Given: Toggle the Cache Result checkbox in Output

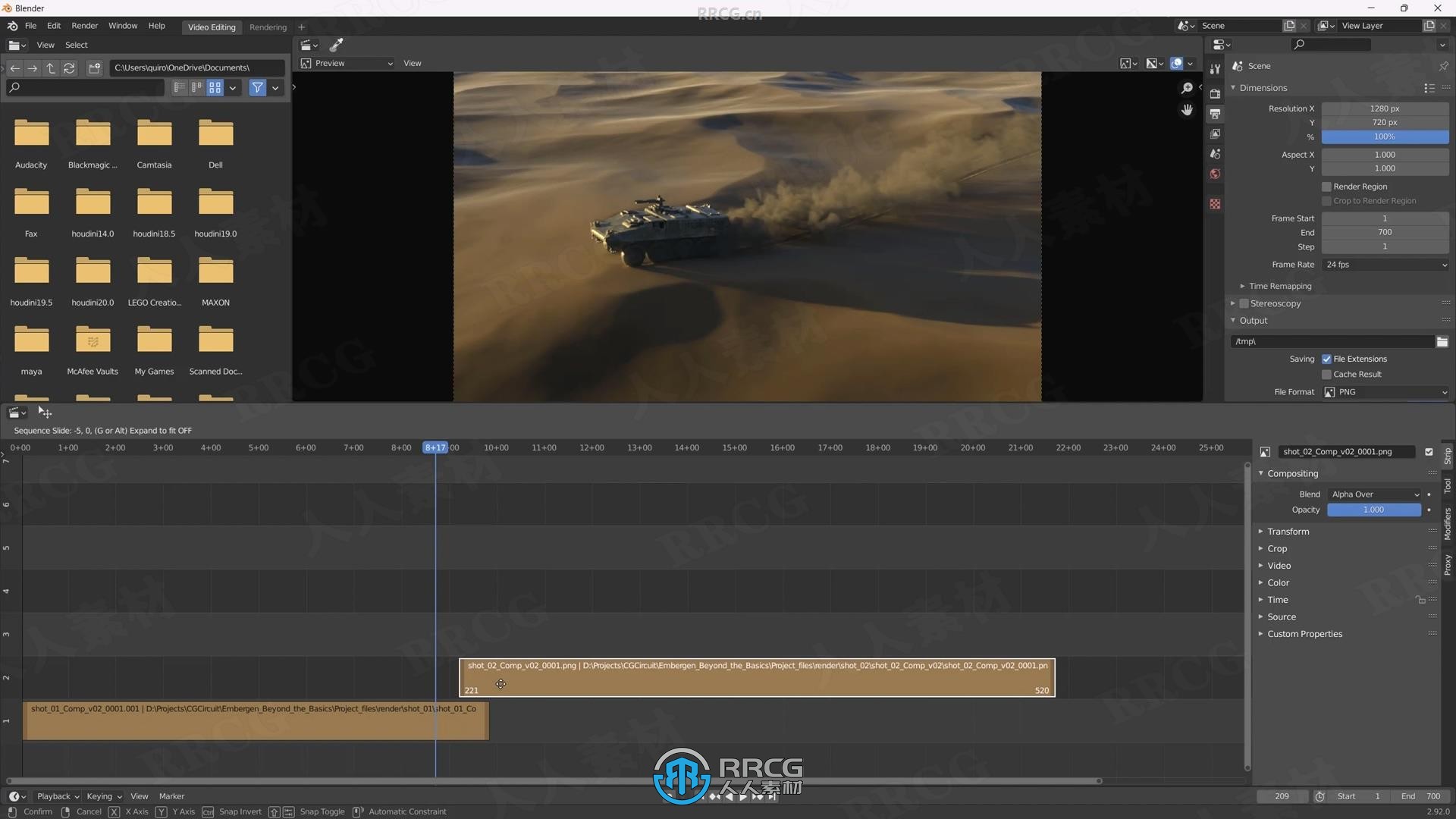Looking at the screenshot, I should tap(1327, 373).
